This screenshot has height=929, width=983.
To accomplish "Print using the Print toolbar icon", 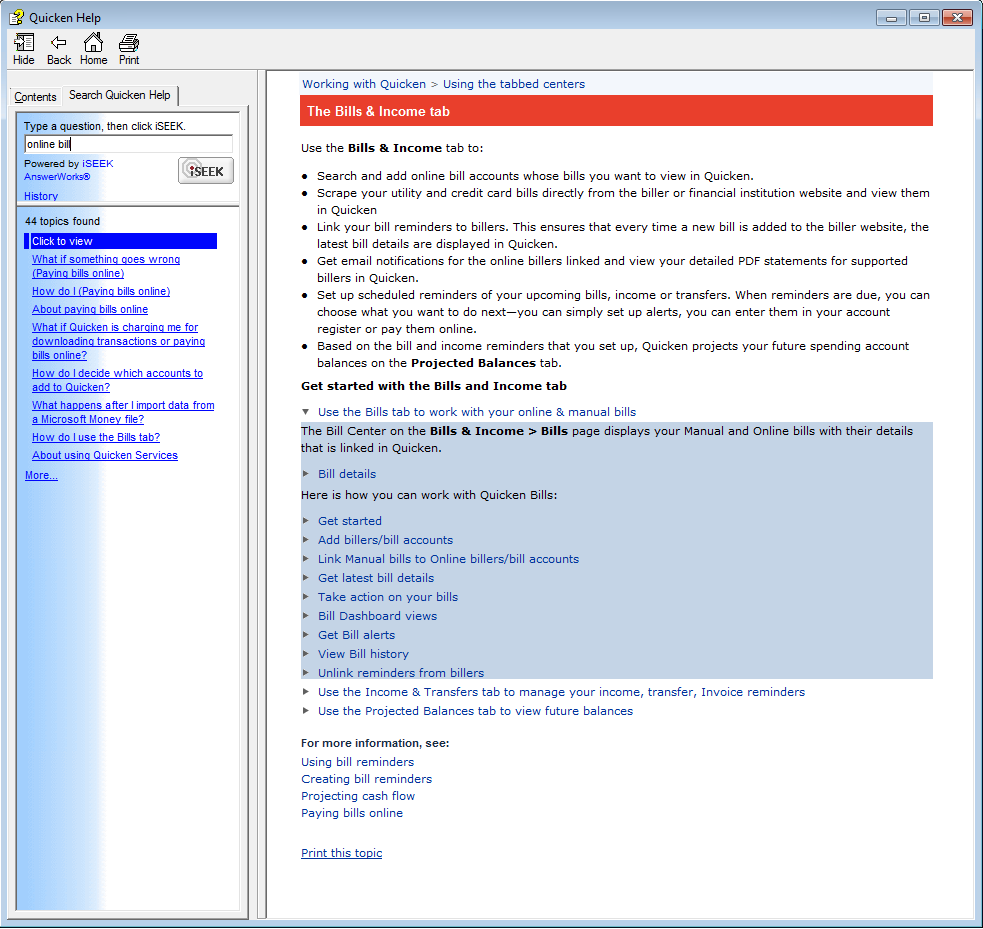I will pos(129,49).
